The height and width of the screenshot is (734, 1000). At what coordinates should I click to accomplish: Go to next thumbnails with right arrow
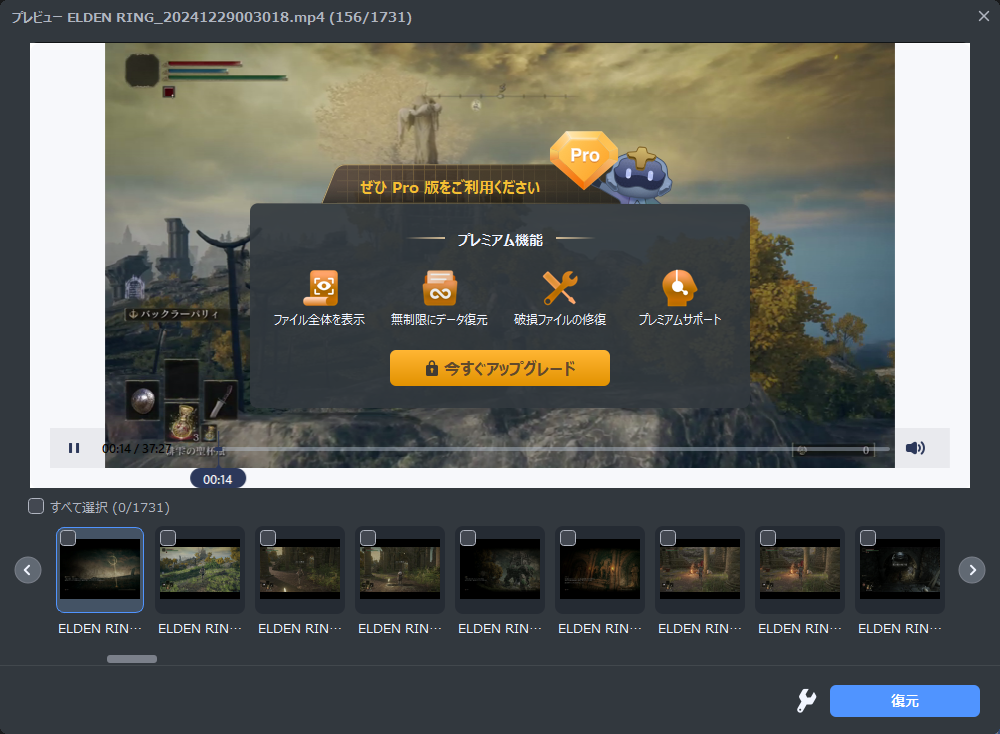coord(972,570)
